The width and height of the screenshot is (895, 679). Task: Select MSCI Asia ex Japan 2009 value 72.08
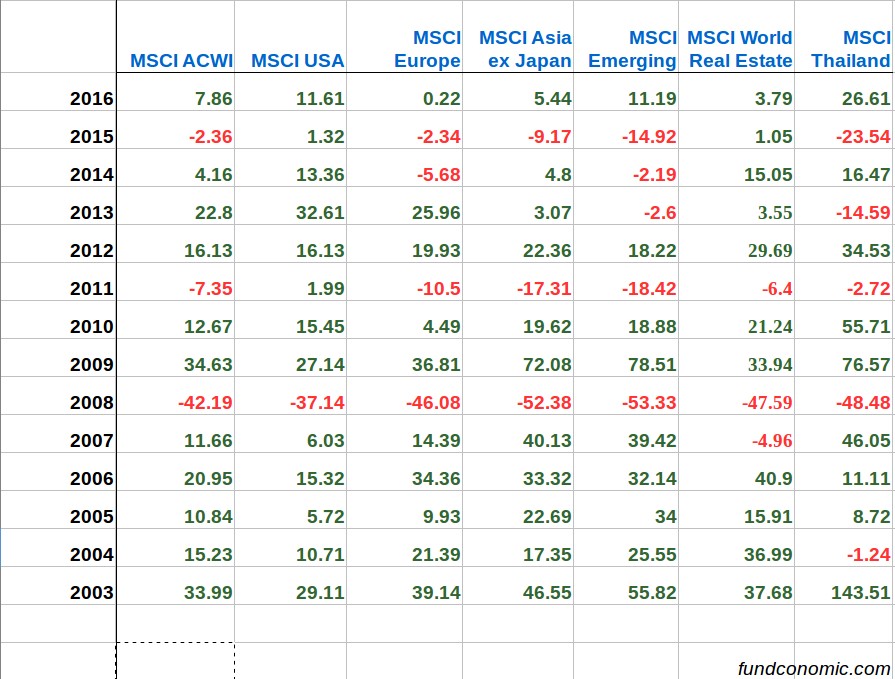pos(547,365)
